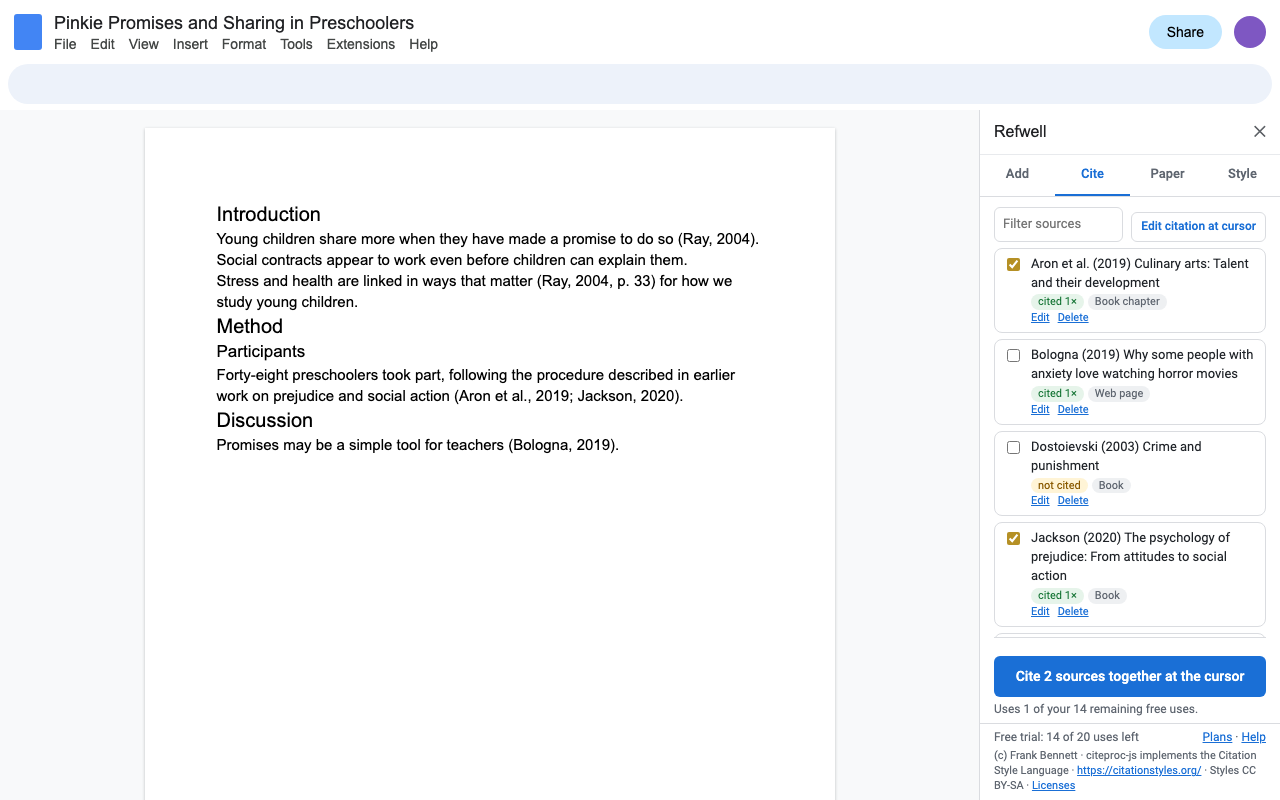Open the Plans link in footer

pos(1217,737)
